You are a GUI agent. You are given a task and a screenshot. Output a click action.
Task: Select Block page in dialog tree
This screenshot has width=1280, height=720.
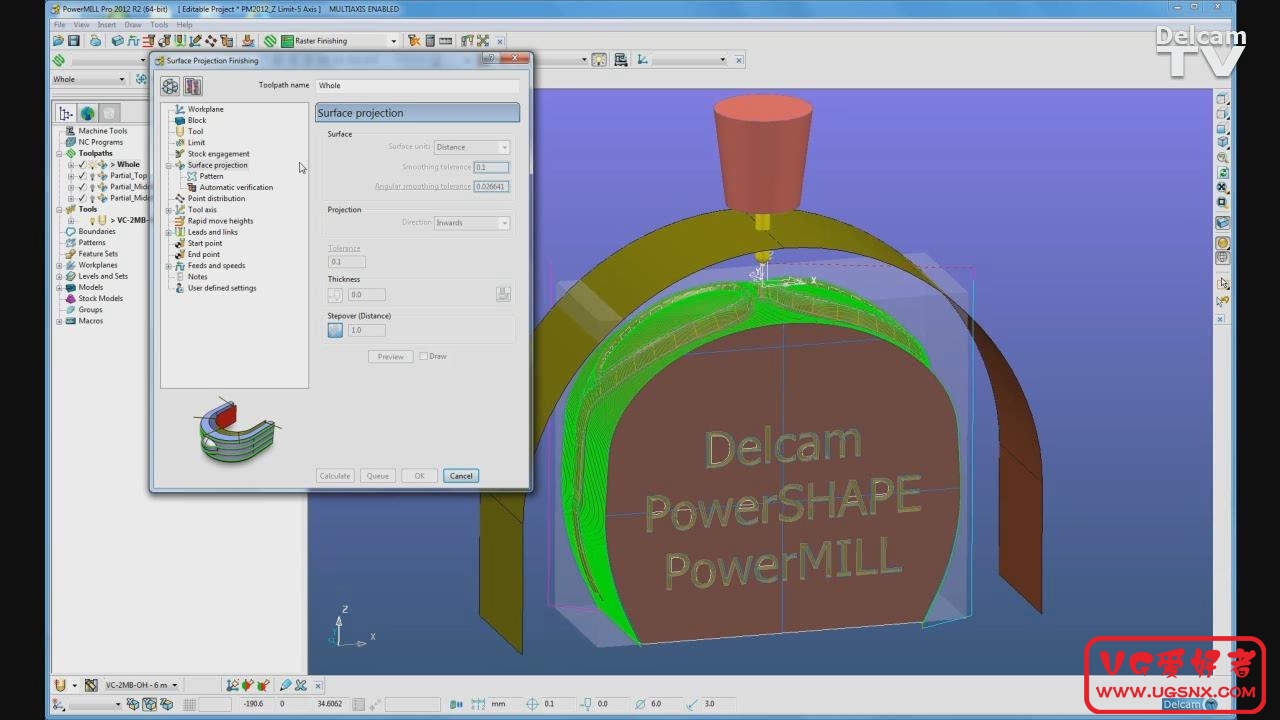[196, 120]
